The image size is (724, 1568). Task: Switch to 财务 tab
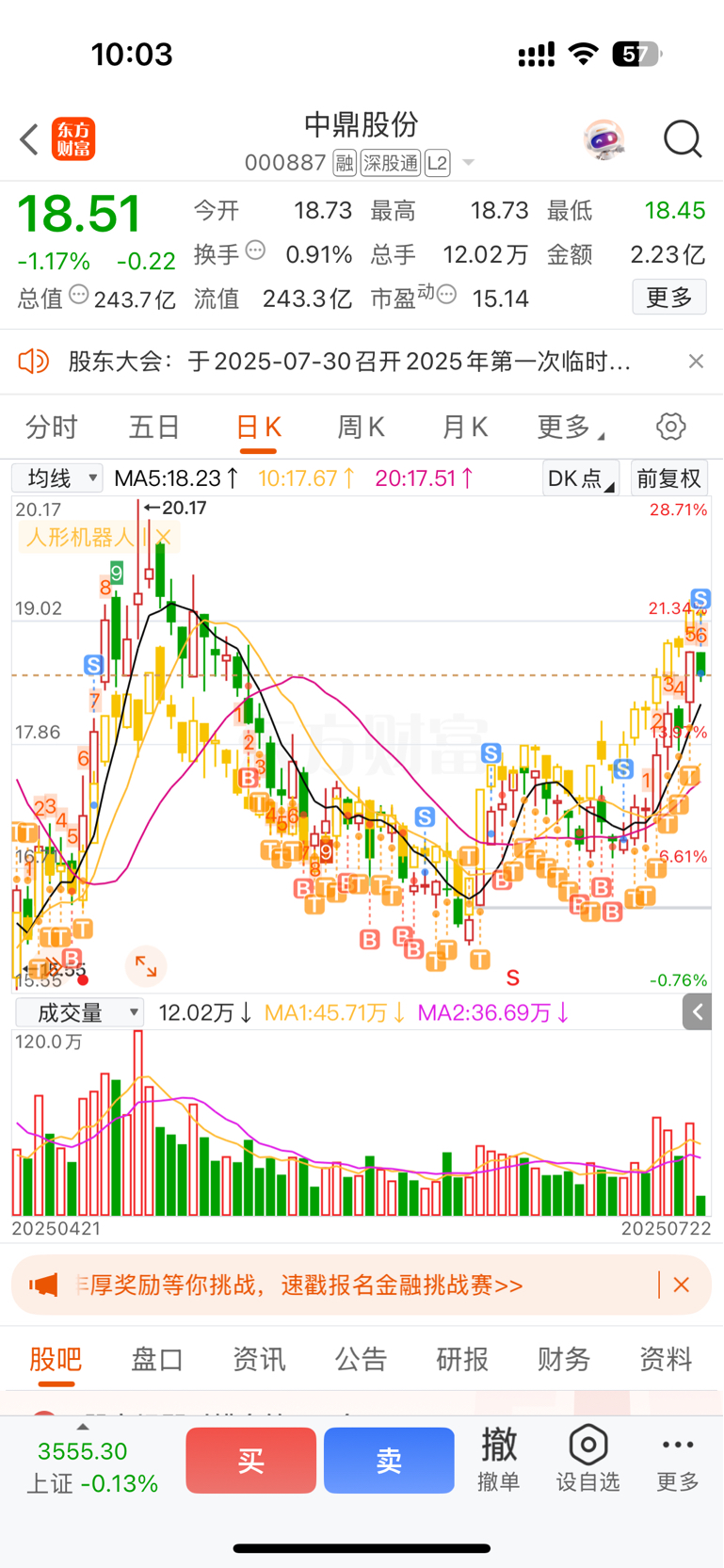tap(564, 1359)
